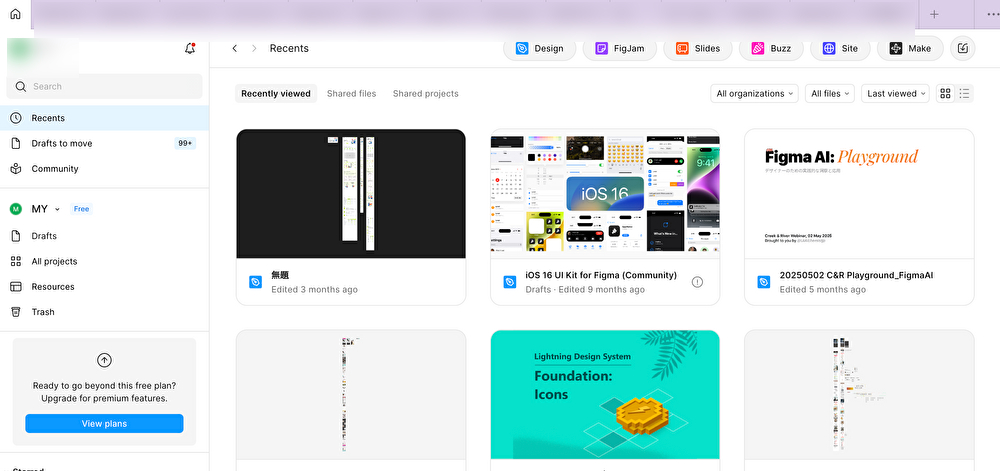Create a new Buzz file
1000x471 pixels.
point(771,48)
